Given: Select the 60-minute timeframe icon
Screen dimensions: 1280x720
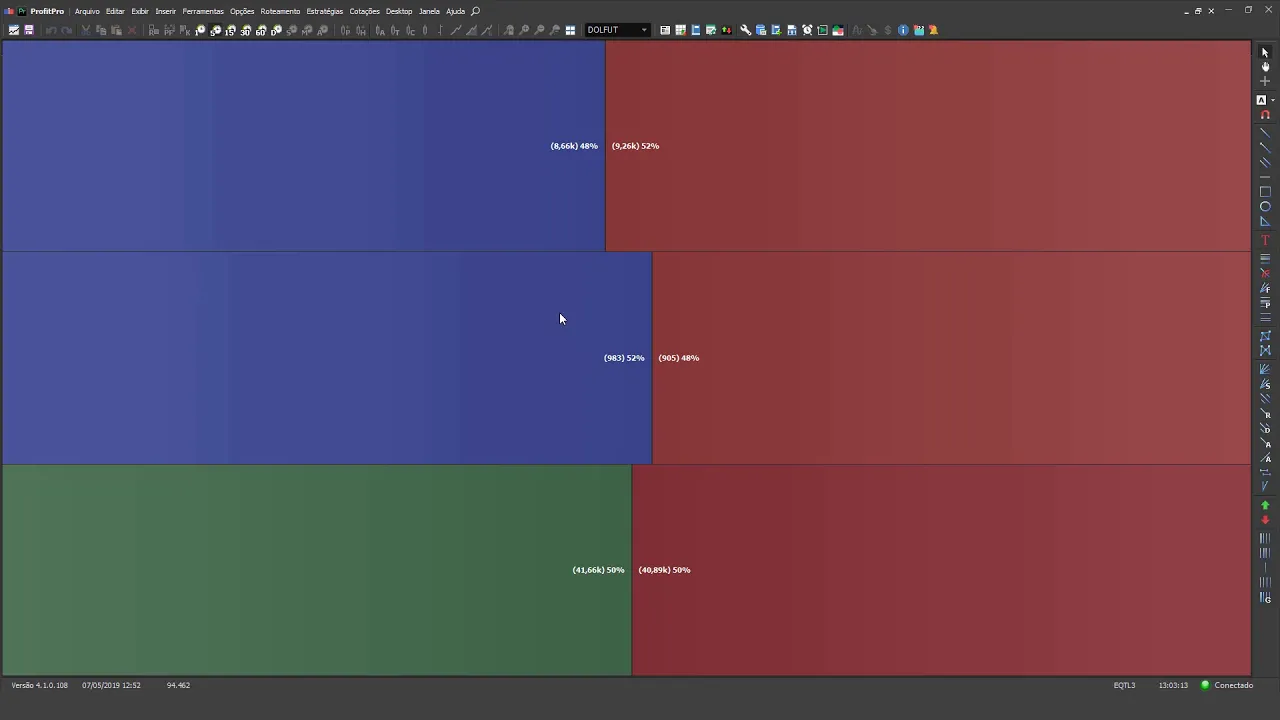Looking at the screenshot, I should click(x=261, y=30).
